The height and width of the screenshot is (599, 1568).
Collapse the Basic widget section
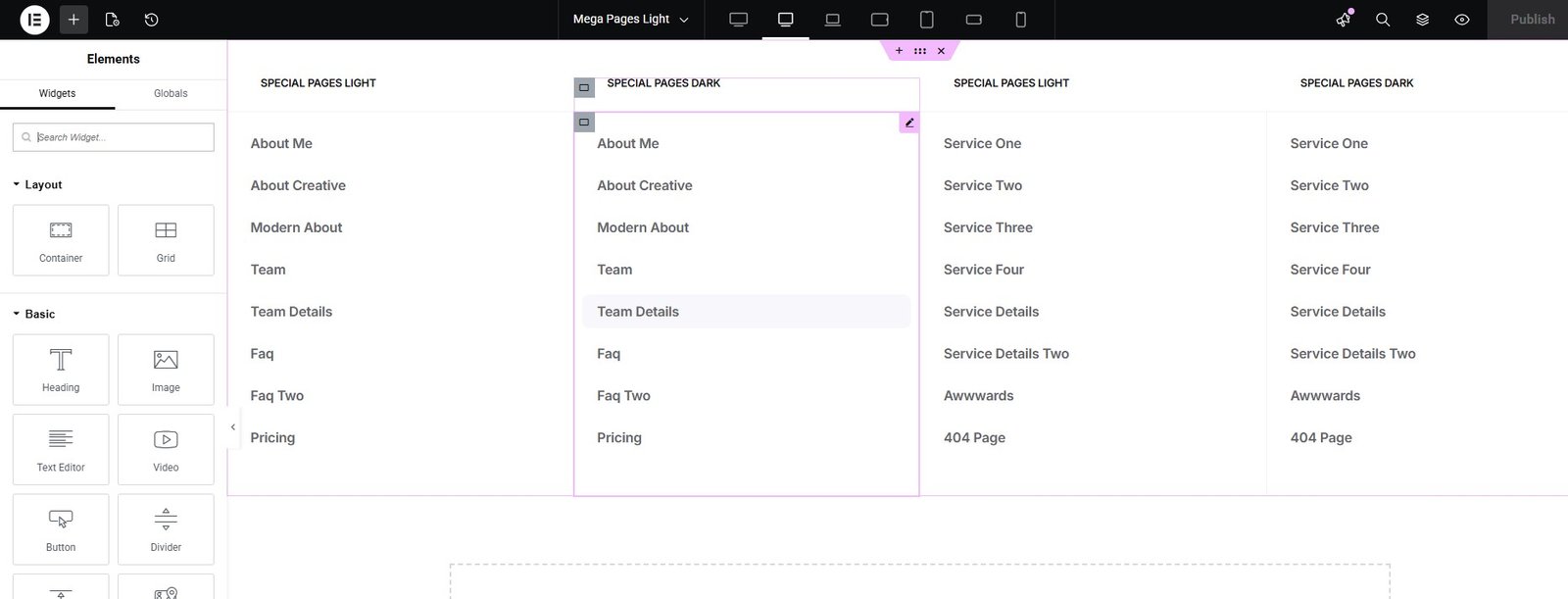(39, 314)
